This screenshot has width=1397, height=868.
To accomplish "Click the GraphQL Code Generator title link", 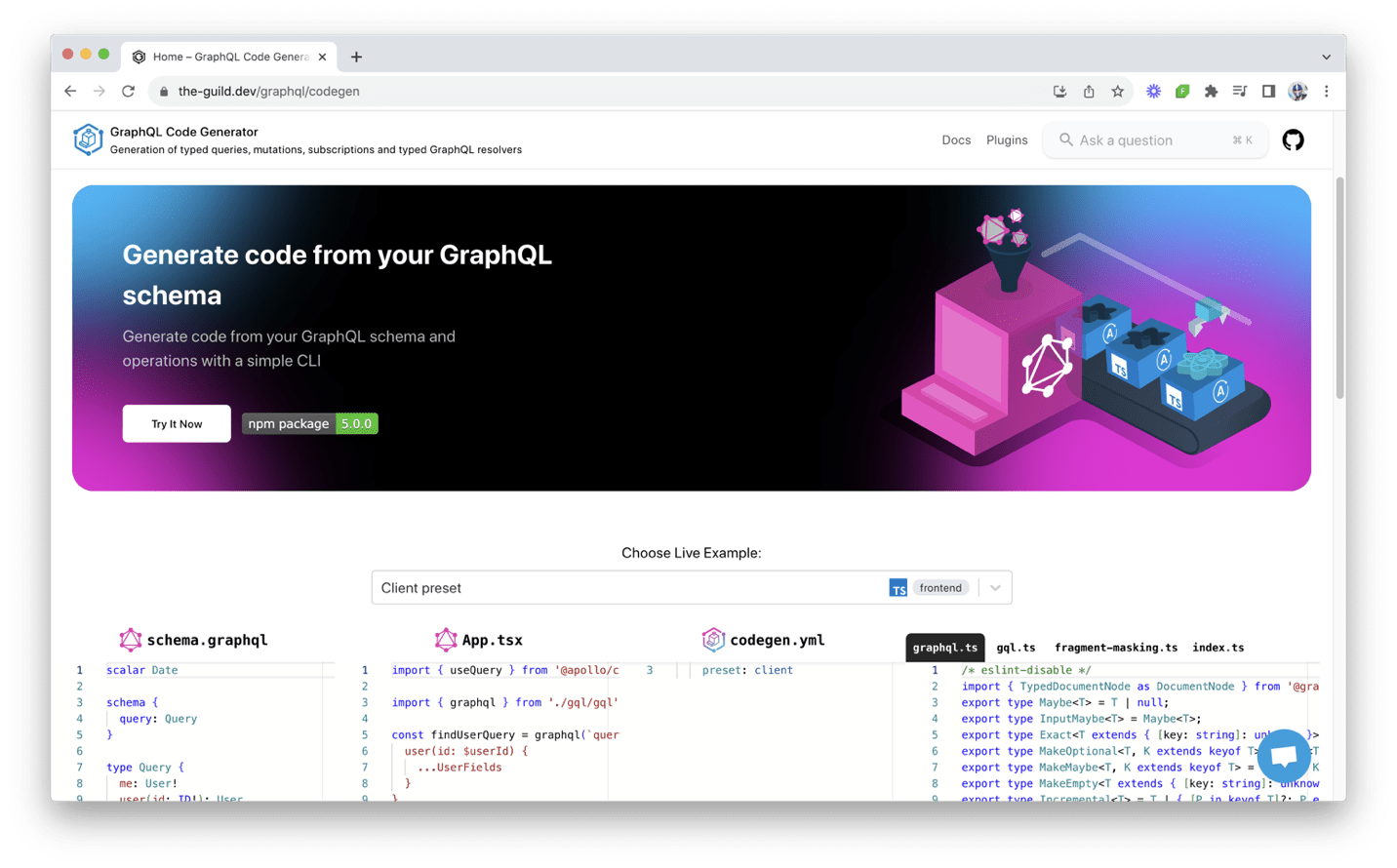I will coord(183,132).
